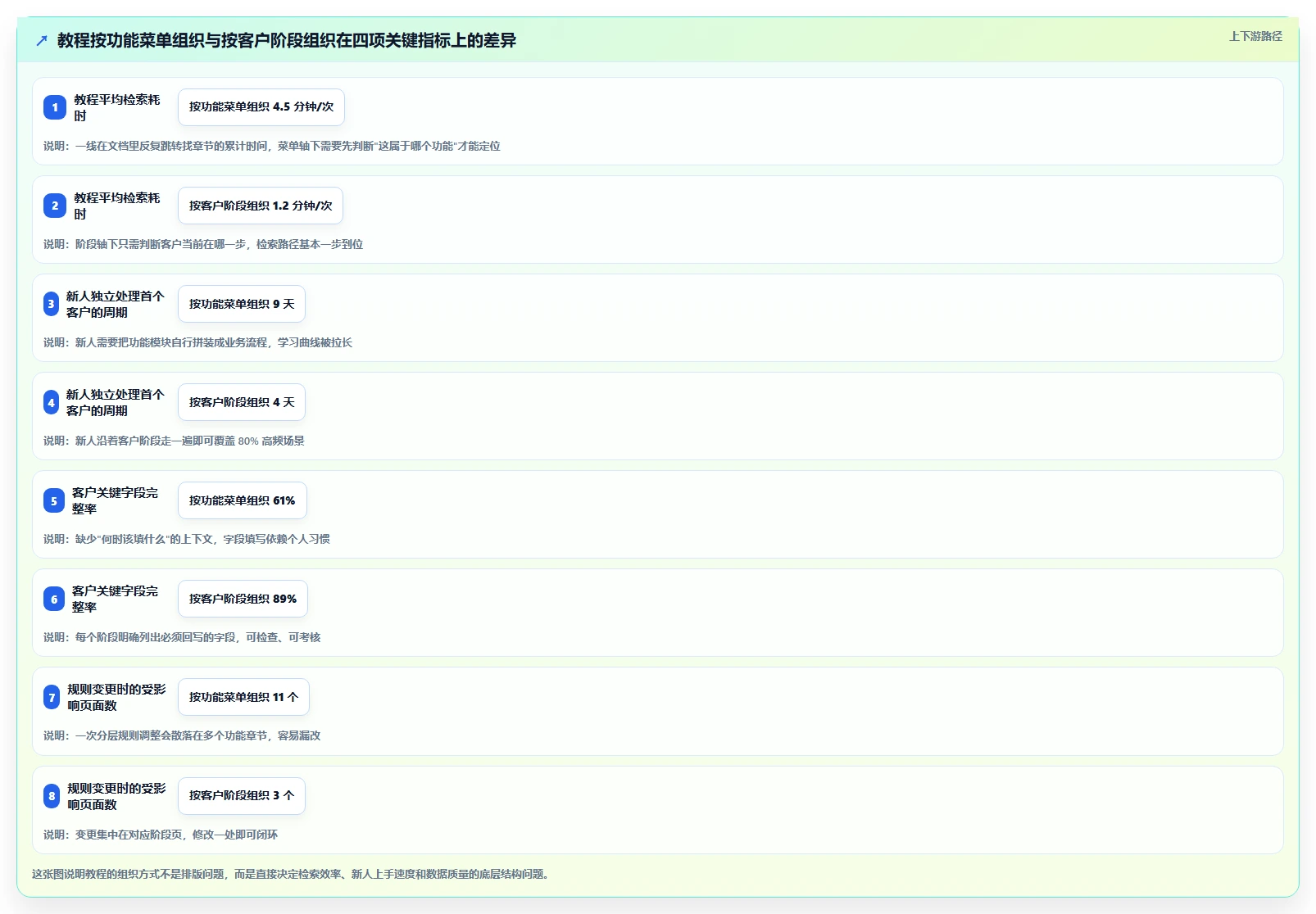This screenshot has width=1316, height=914.
Task: Select the 按客户阶段组织 4 天 chip
Action: tap(242, 402)
